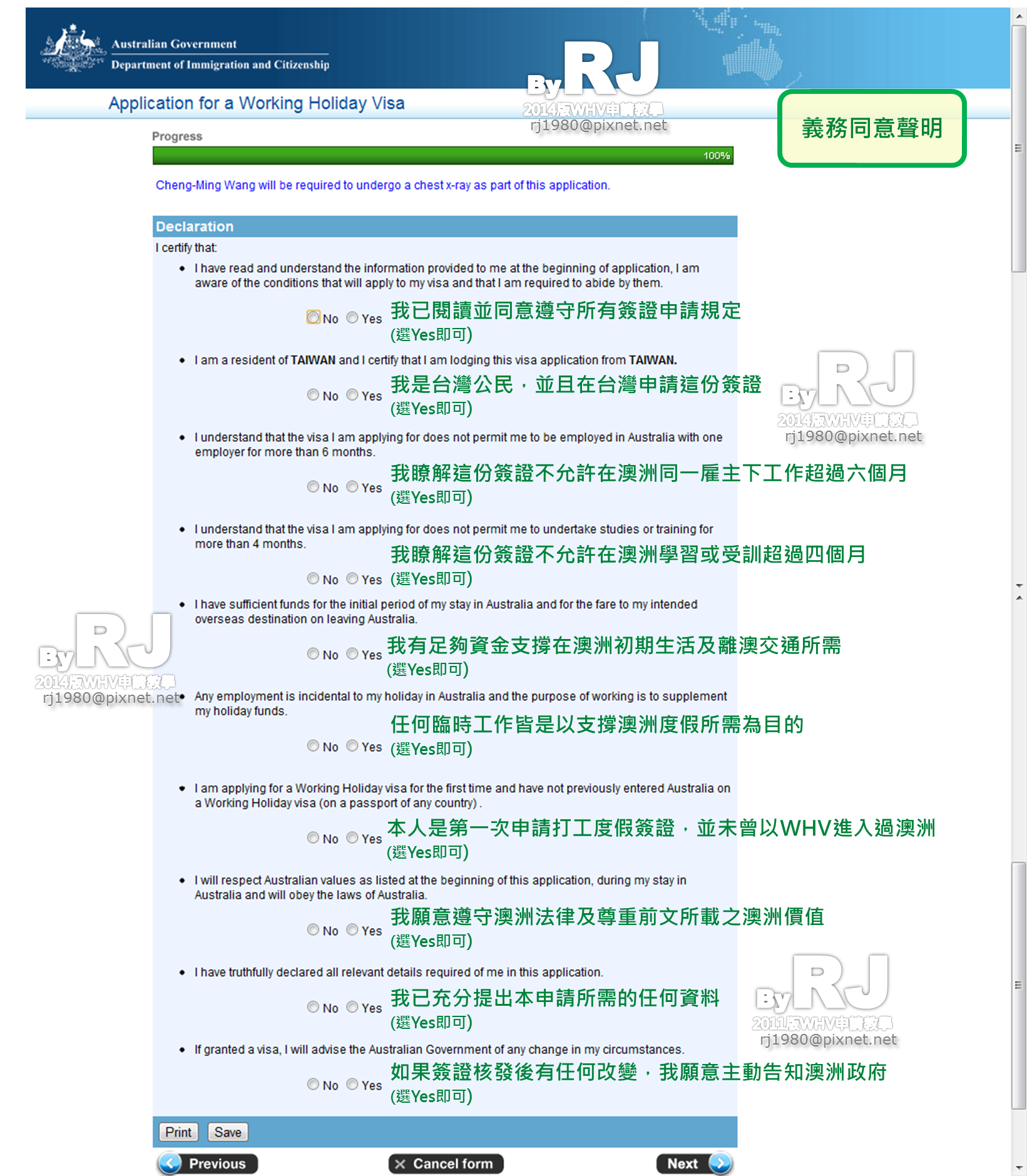The width and height of the screenshot is (1027, 1176).
Task: Select Yes for resident of TAIWAN statement
Action: pos(352,394)
